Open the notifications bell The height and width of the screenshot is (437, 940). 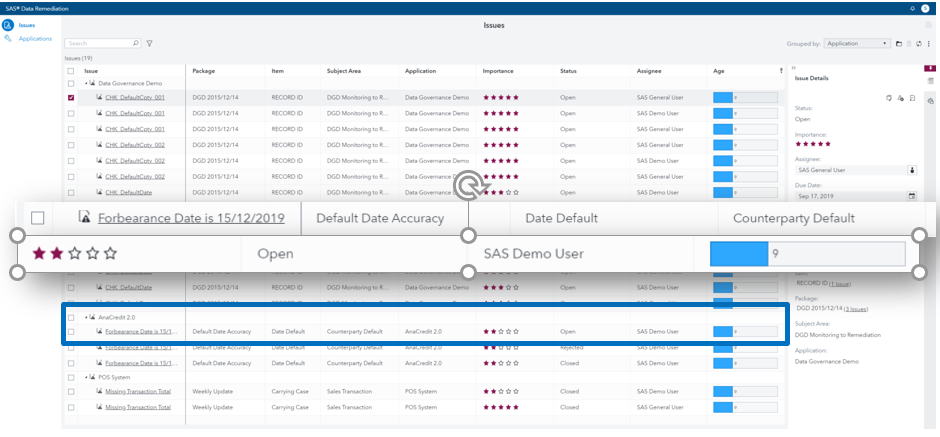(x=912, y=9)
